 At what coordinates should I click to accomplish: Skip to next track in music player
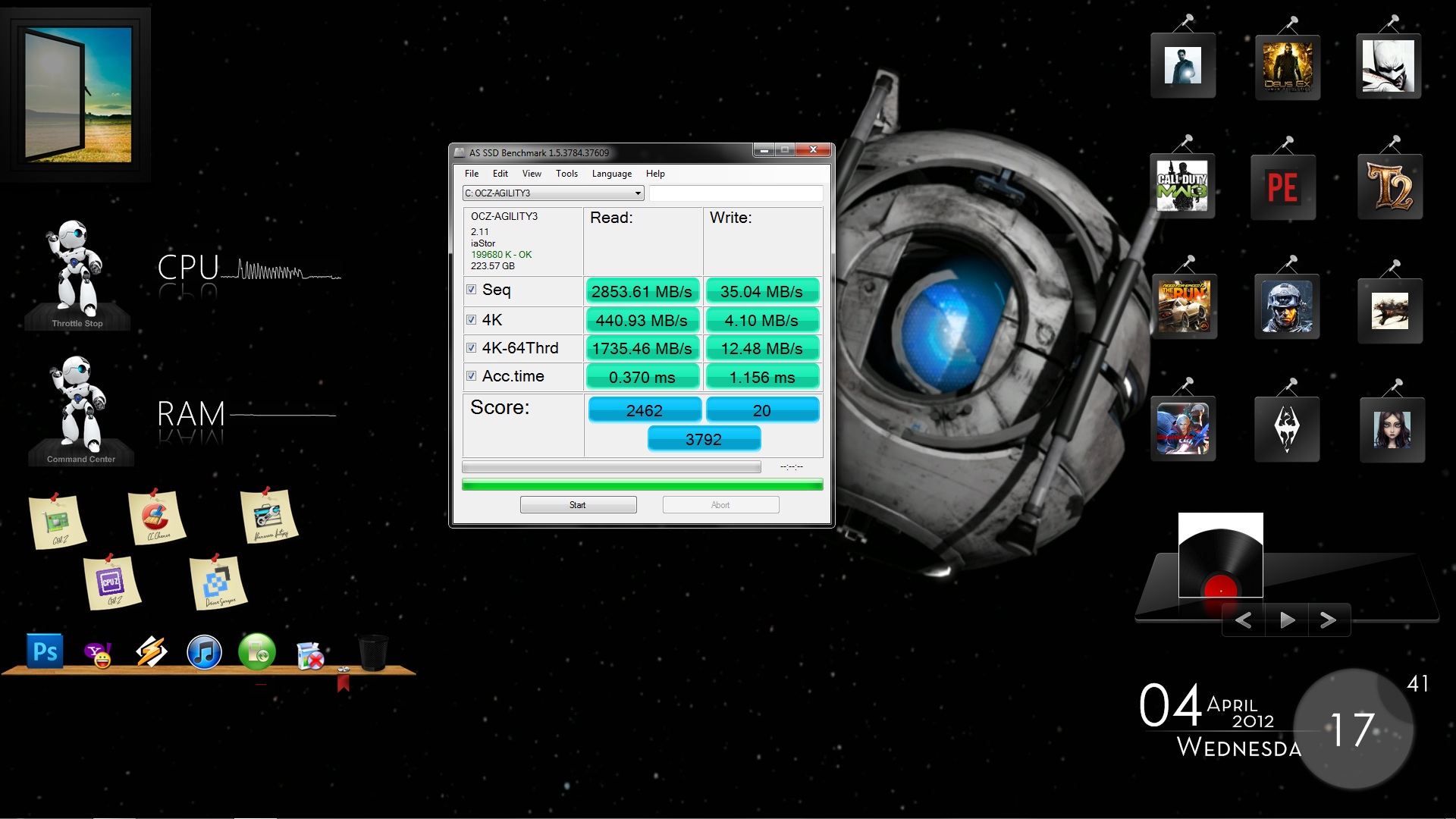(x=1328, y=620)
